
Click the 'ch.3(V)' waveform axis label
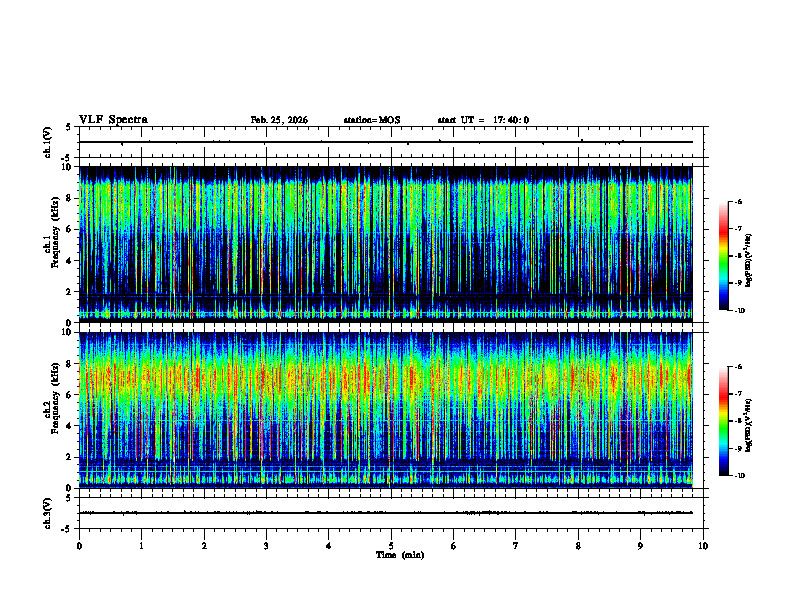pos(47,514)
